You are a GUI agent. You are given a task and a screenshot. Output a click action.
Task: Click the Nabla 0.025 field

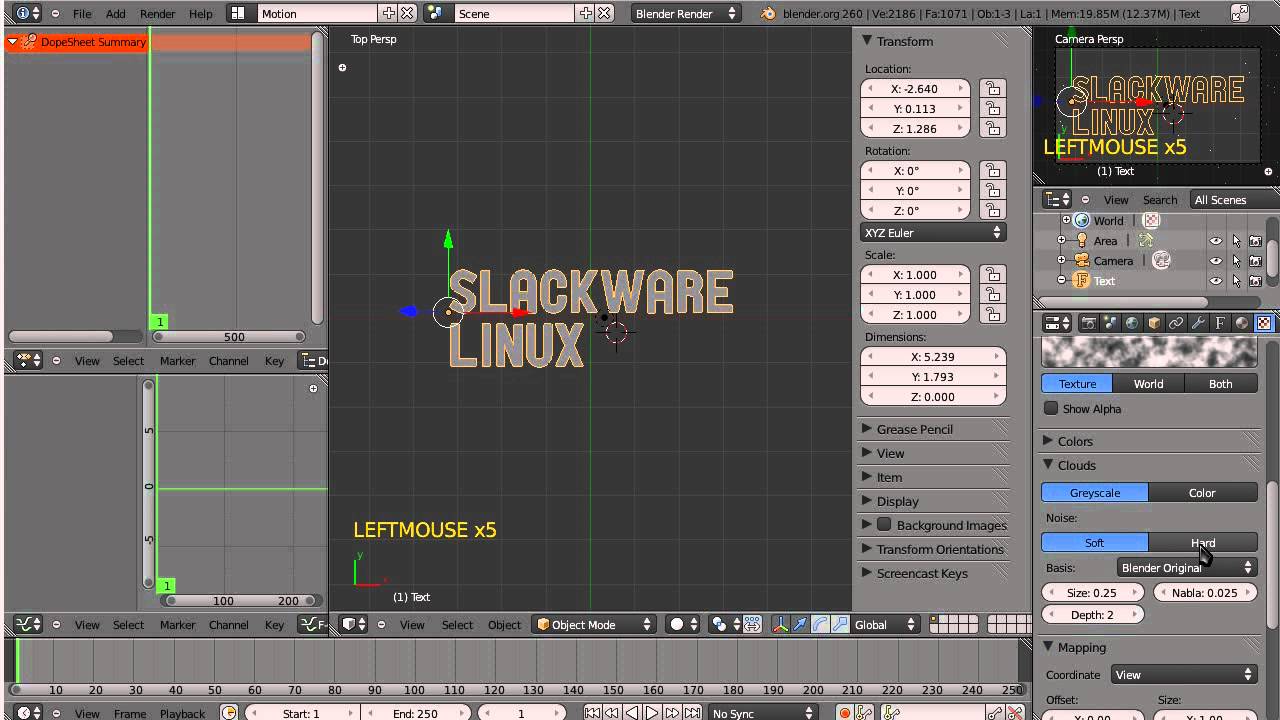1205,592
